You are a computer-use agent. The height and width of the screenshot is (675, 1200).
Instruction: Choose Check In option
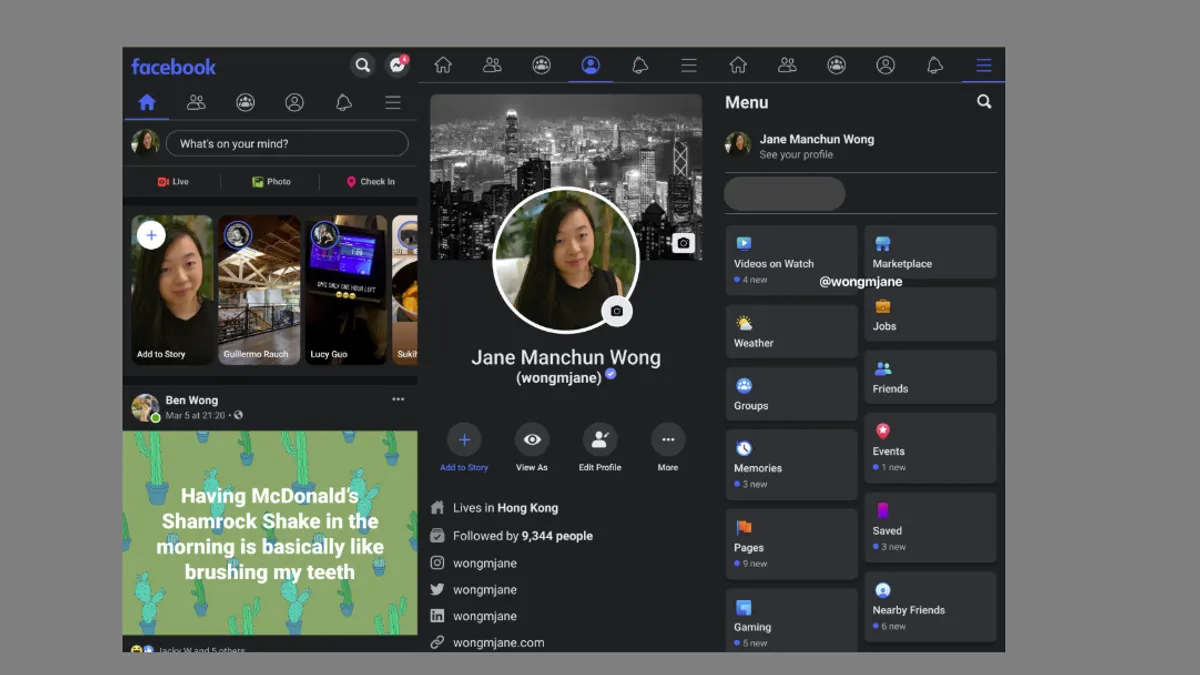(x=370, y=182)
